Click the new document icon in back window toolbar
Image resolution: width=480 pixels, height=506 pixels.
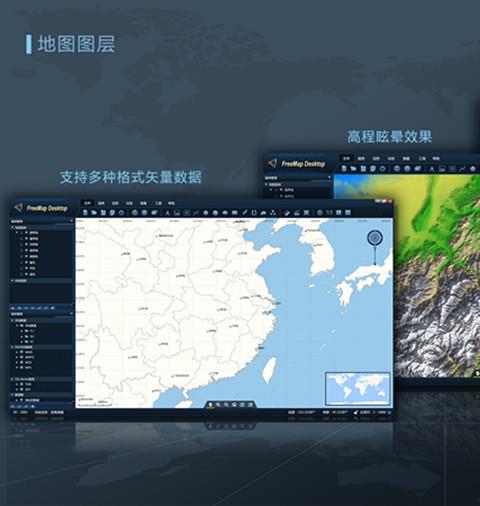point(344,169)
